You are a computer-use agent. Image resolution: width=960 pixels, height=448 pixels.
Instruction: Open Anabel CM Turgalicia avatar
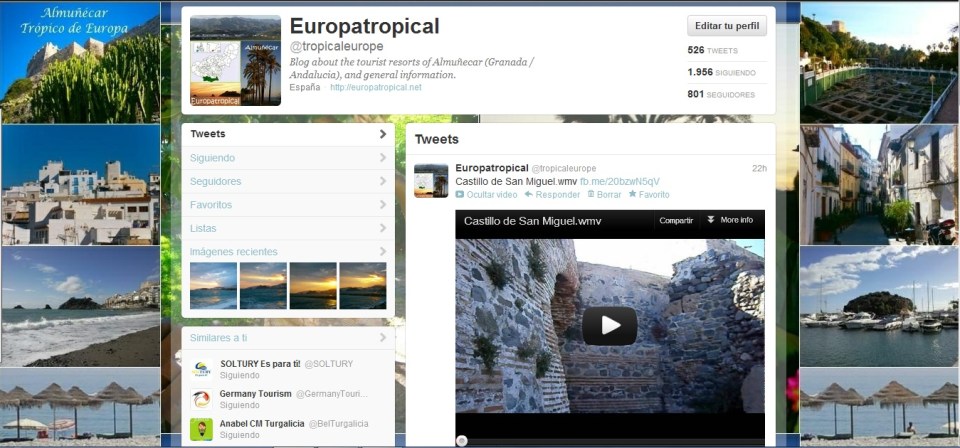click(x=202, y=429)
